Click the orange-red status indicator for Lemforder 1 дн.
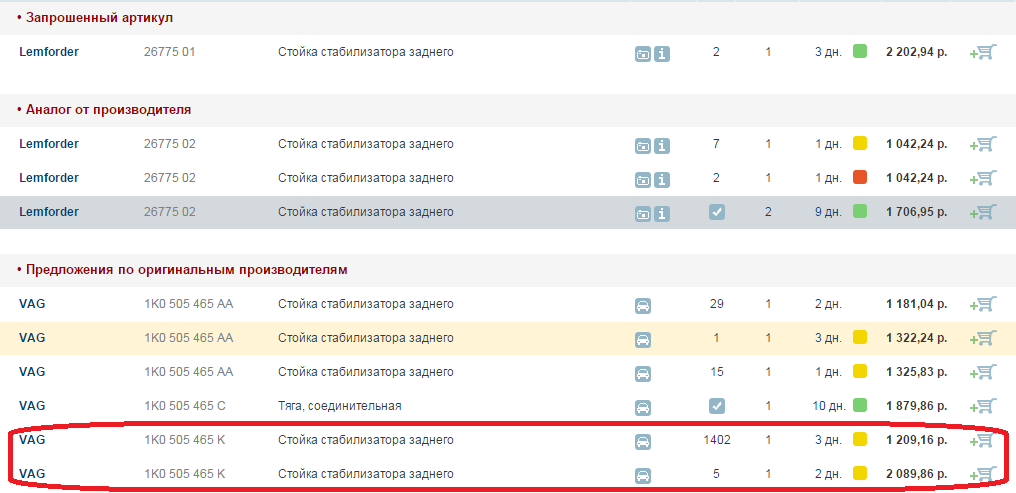Image resolution: width=1016 pixels, height=493 pixels. pos(860,177)
